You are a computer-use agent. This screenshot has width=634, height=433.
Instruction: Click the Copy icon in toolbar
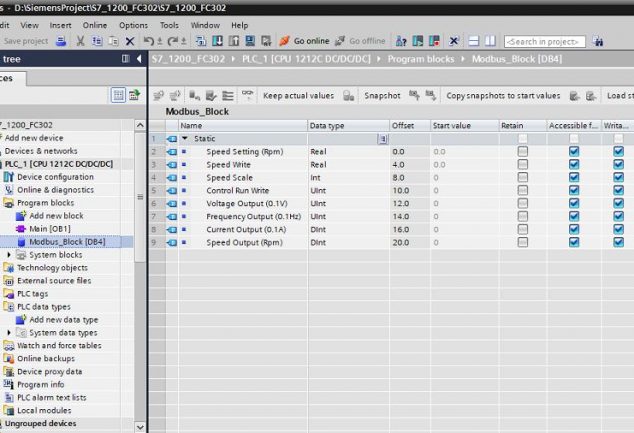97,41
